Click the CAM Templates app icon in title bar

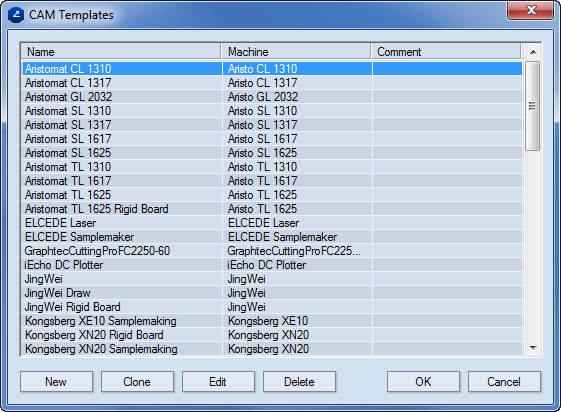(16, 15)
